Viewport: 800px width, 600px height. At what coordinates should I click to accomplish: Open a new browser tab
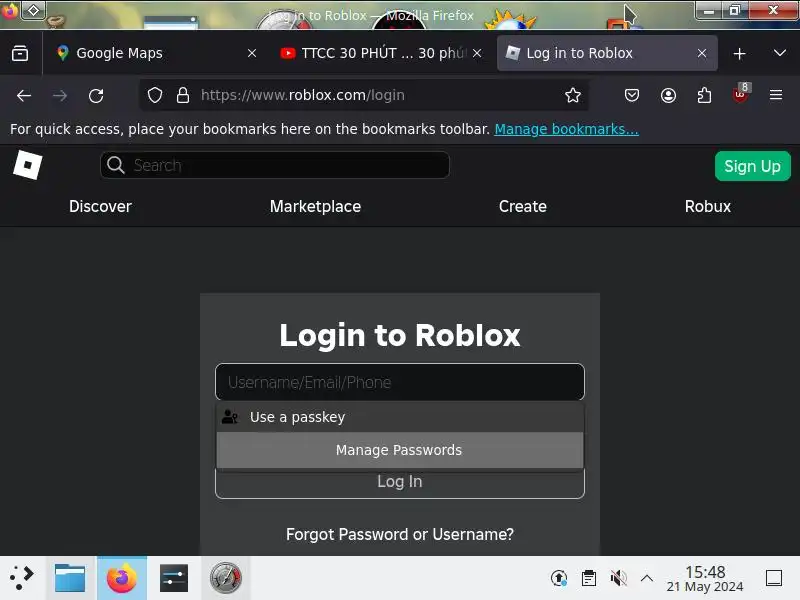739,54
